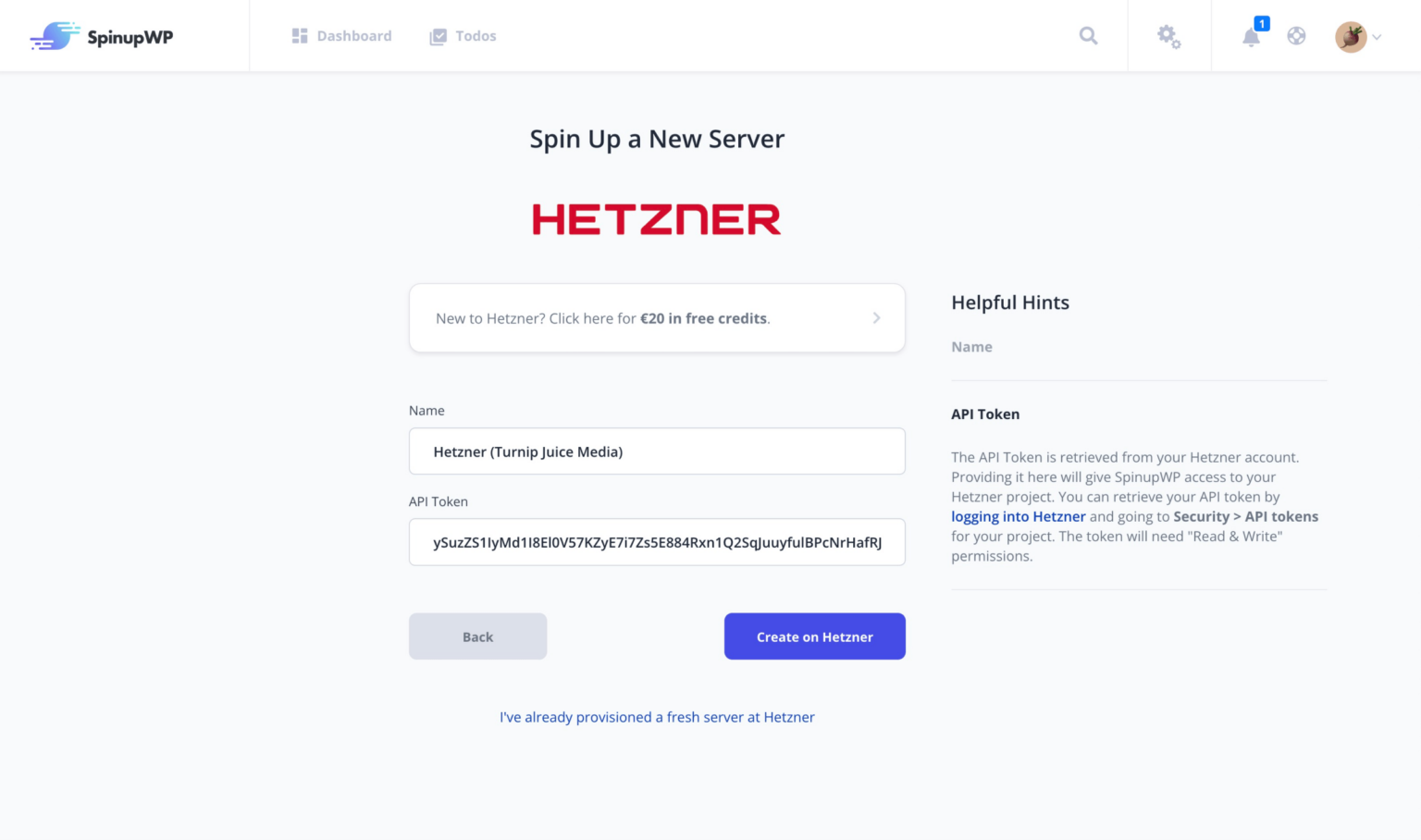
Task: Navigate to Dashboard
Action: [x=354, y=35]
